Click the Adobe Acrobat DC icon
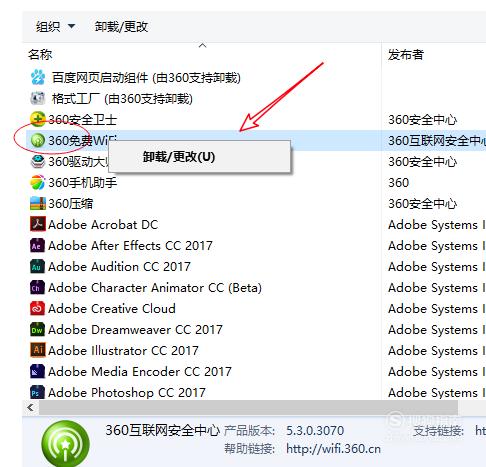486x467 pixels. click(38, 224)
